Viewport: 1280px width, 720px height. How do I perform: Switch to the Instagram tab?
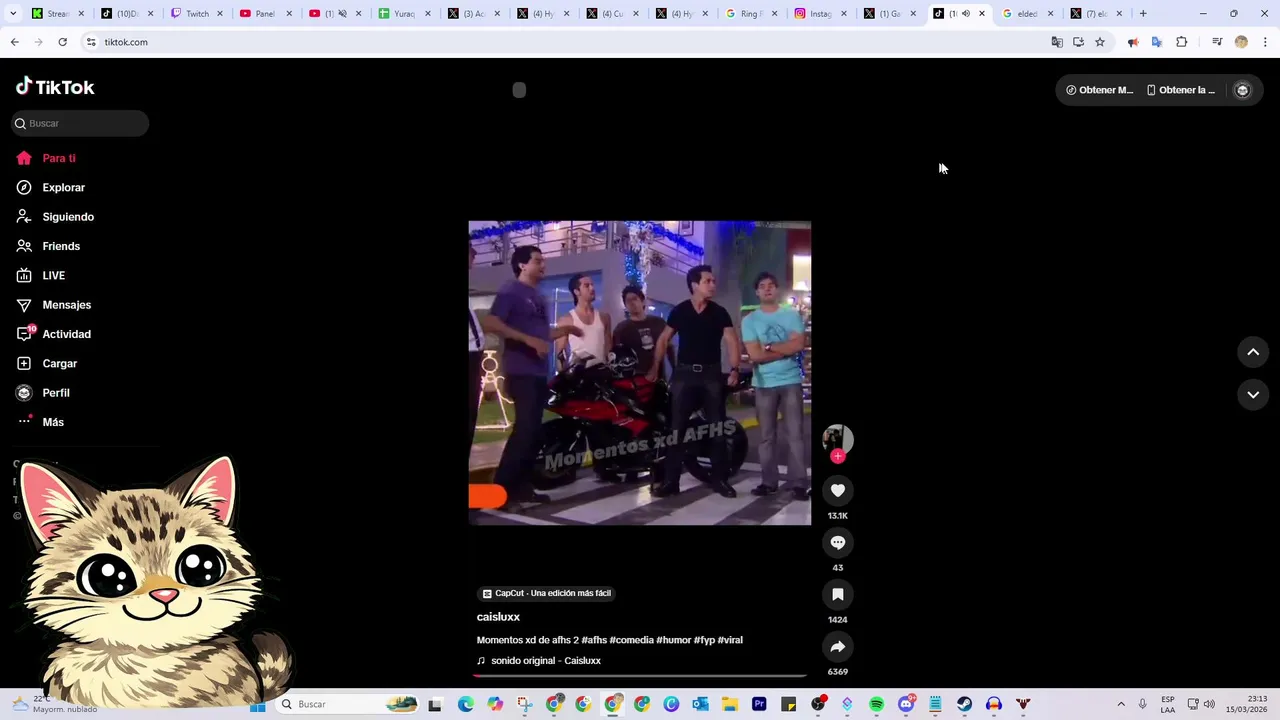(820, 14)
